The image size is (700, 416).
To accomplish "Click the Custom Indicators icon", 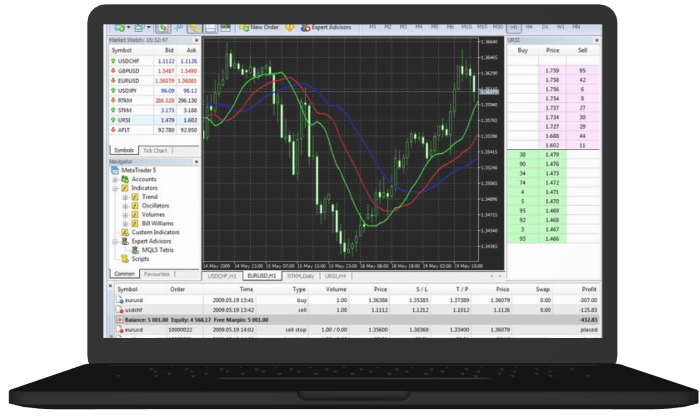I will 125,232.
